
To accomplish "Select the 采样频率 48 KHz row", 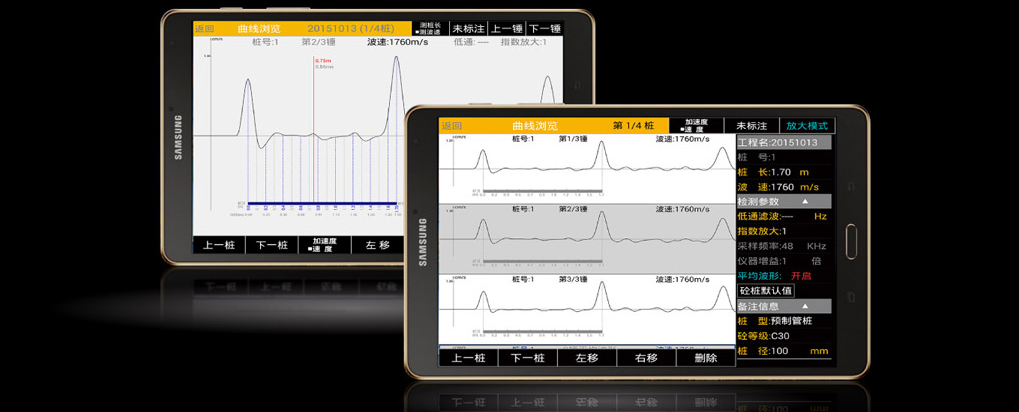I will tap(784, 246).
